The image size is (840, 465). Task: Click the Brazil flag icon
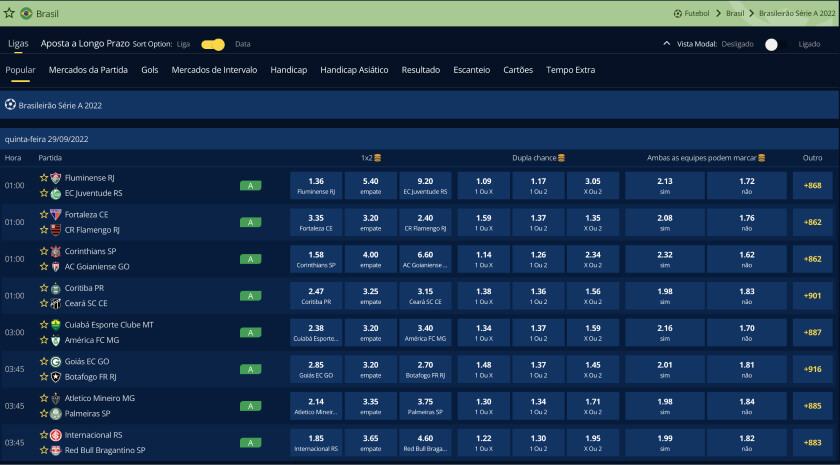coord(26,13)
